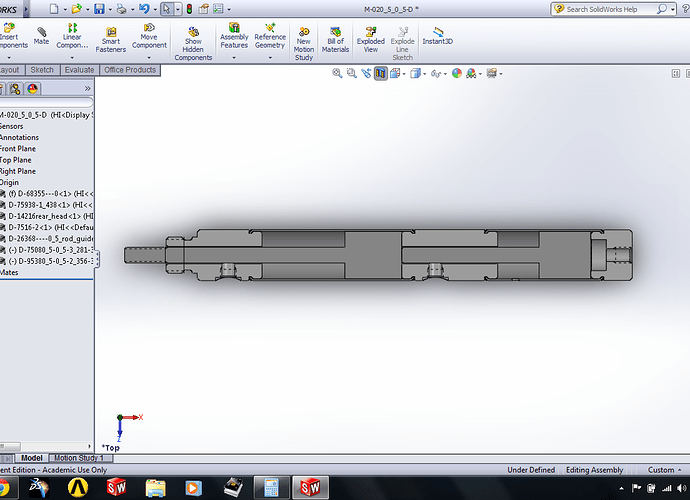This screenshot has width=690, height=500.
Task: Open New document dropdown arrow
Action: tap(65, 9)
